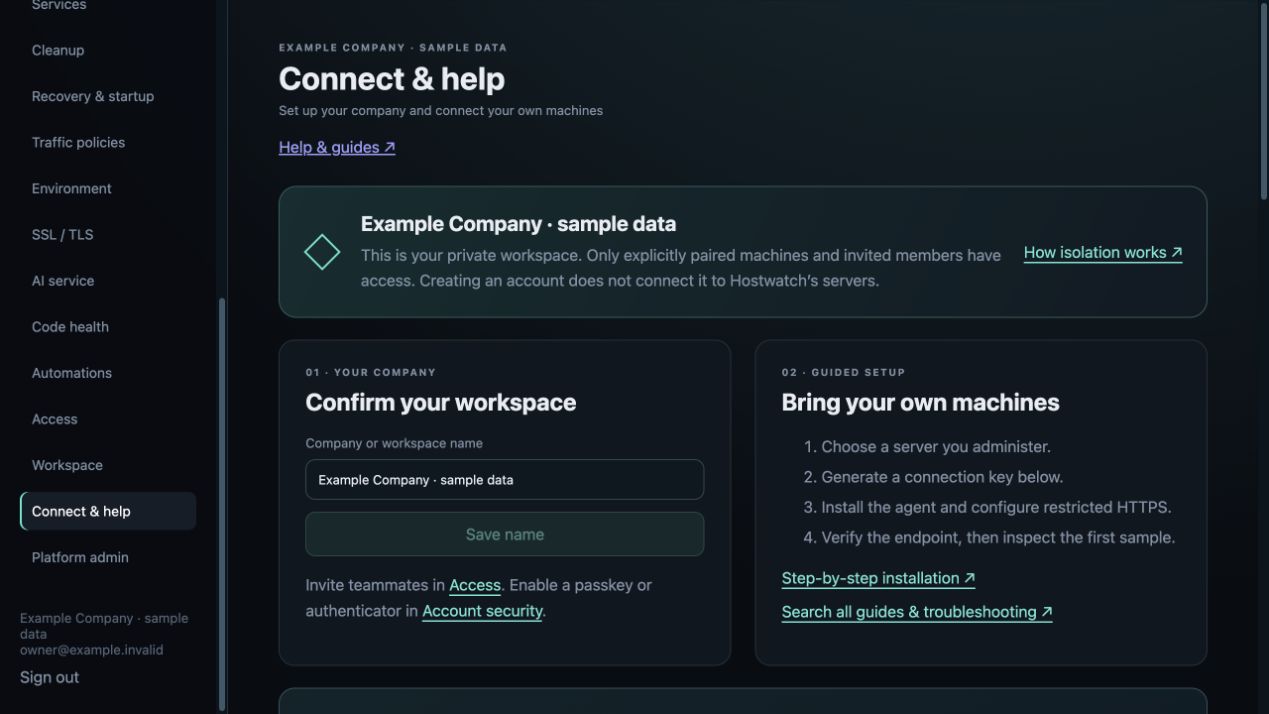Image resolution: width=1269 pixels, height=714 pixels.
Task: Open Search all guides & troubleshooting
Action: point(917,612)
